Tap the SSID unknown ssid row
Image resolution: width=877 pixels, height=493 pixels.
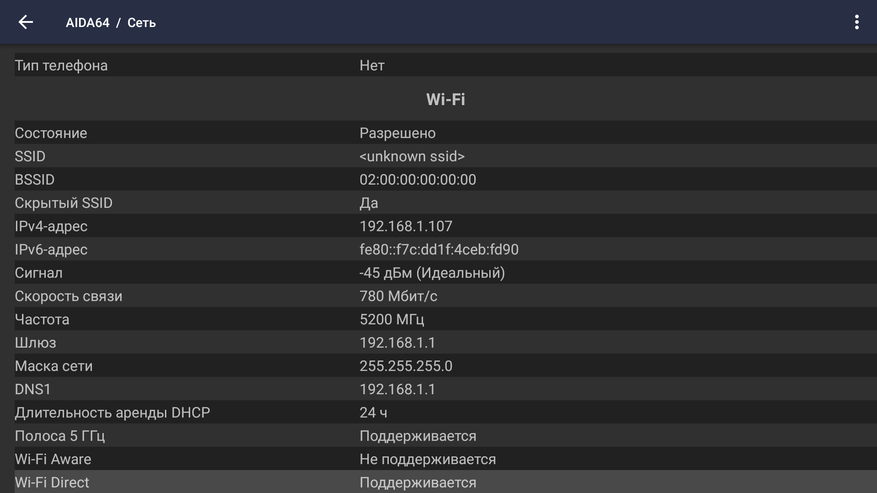438,156
